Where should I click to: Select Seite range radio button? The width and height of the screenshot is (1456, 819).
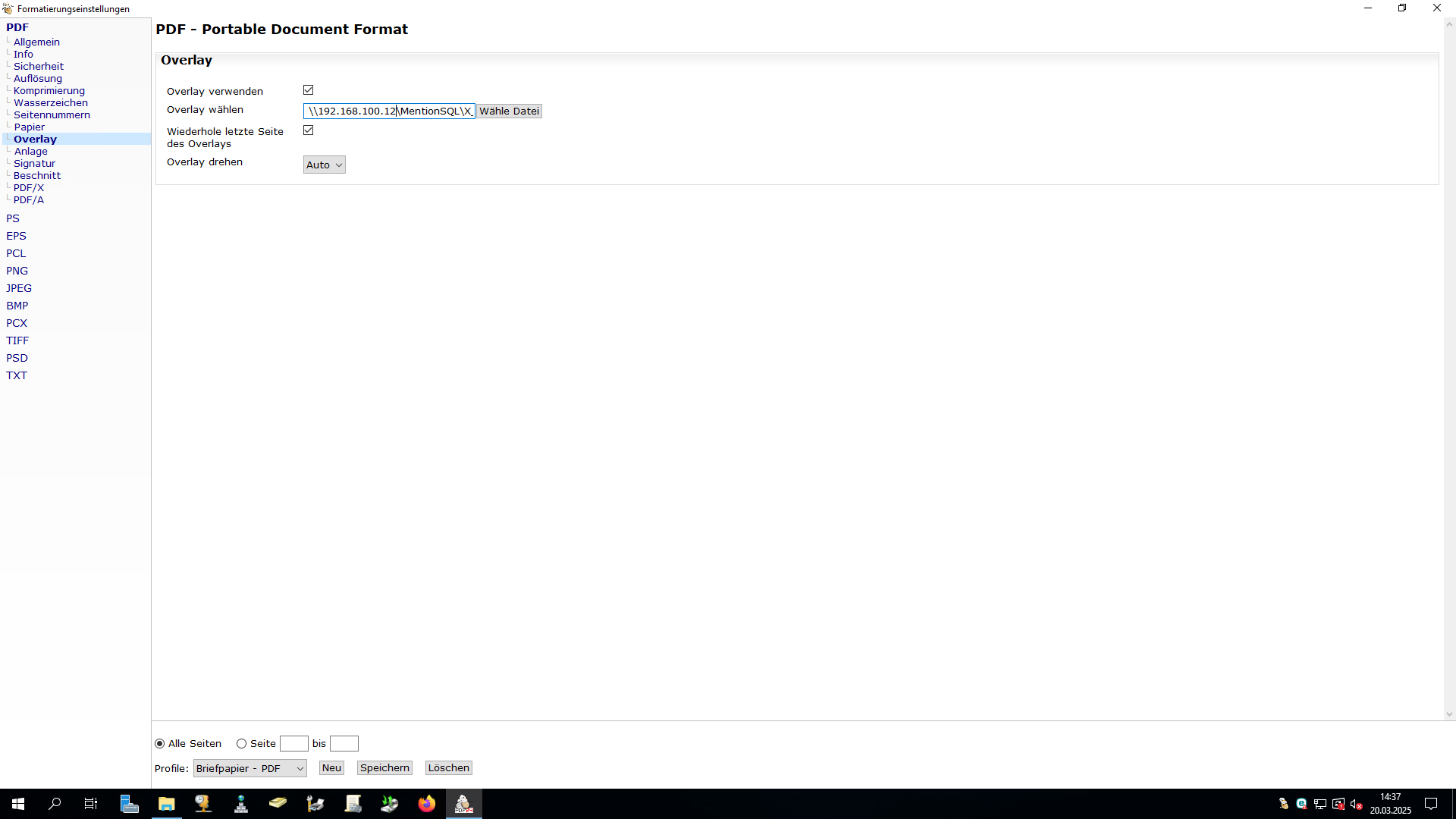241,744
